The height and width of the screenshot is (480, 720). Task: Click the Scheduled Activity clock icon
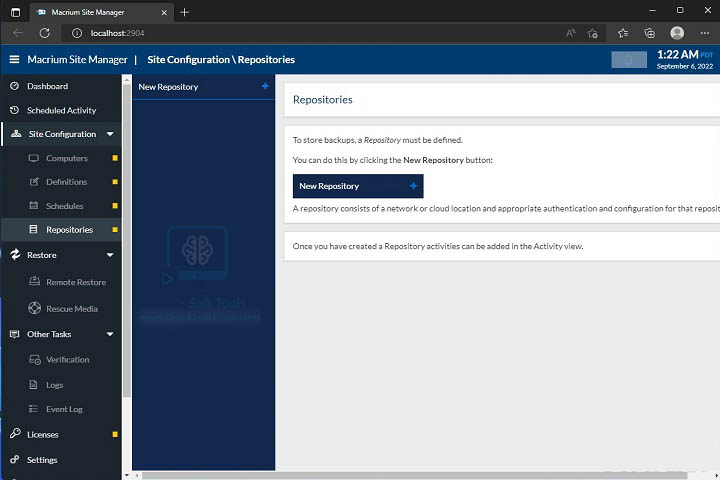(15, 110)
